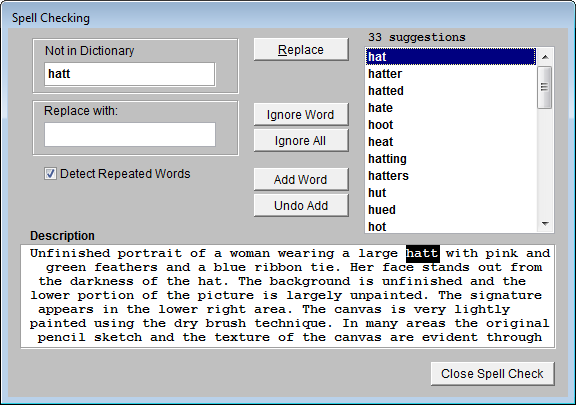Select suggestion 'hot'
Screen dimensions: 576x405
tap(451, 226)
